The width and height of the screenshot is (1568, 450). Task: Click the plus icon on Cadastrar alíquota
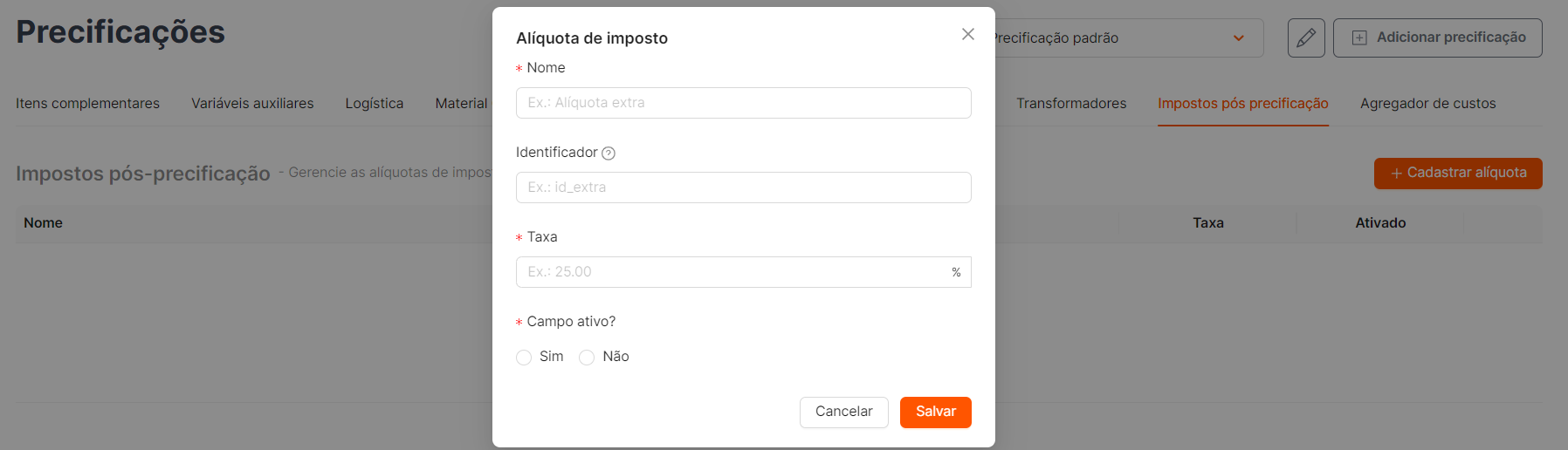point(1397,174)
